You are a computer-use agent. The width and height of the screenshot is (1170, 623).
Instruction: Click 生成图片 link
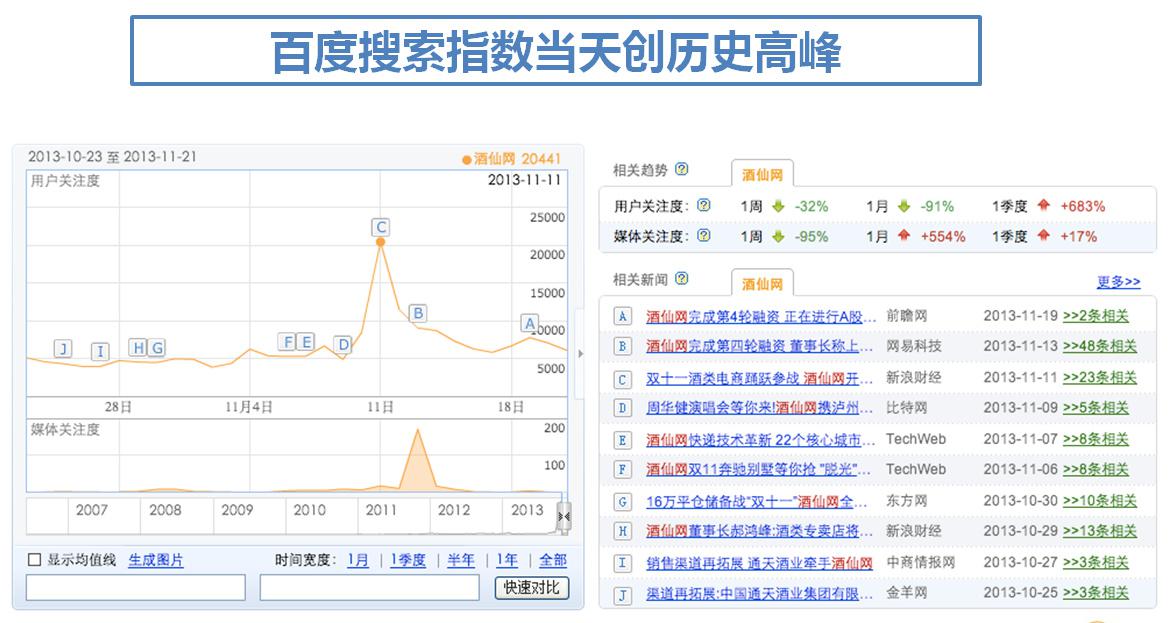coord(156,560)
